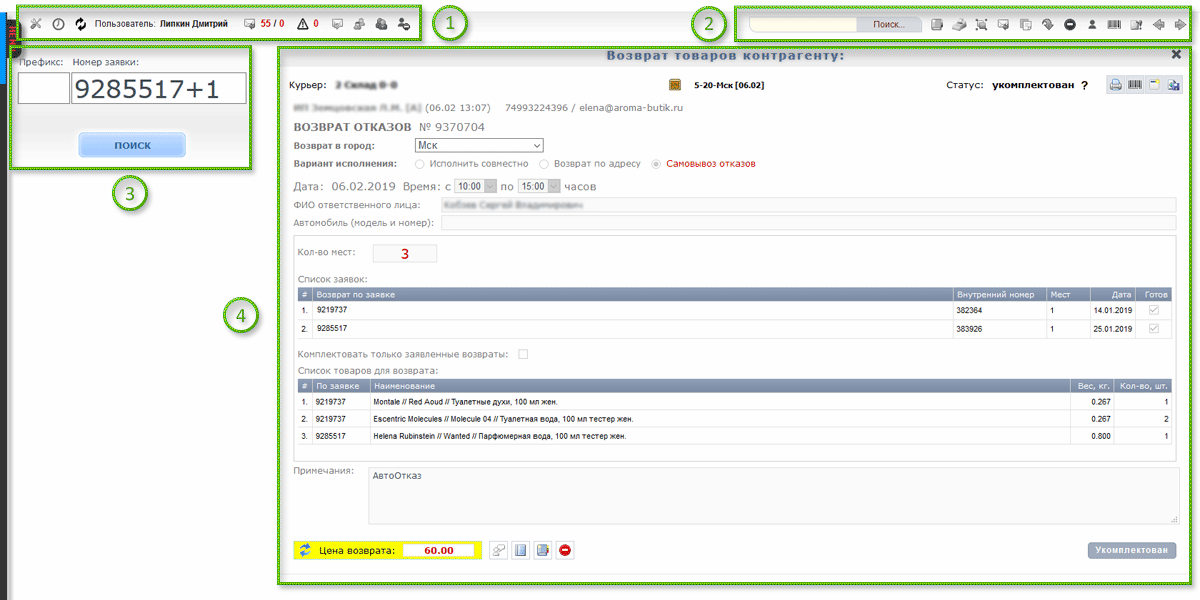Toggle "Комплектовать только заявленные возвраты" checkbox
This screenshot has height=600, width=1200.
pos(522,354)
